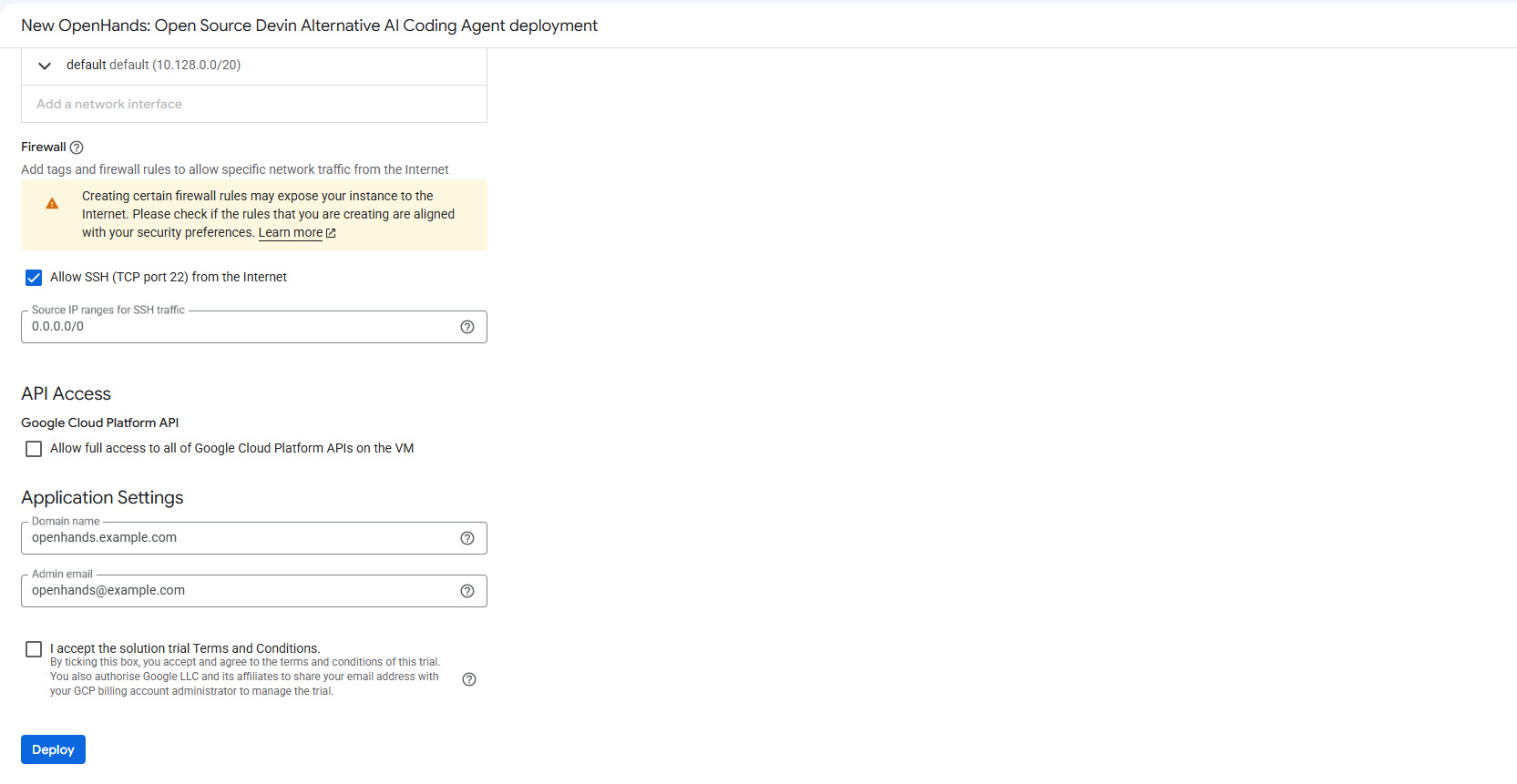Click the Firewall section label
The image size is (1517, 784).
point(44,148)
